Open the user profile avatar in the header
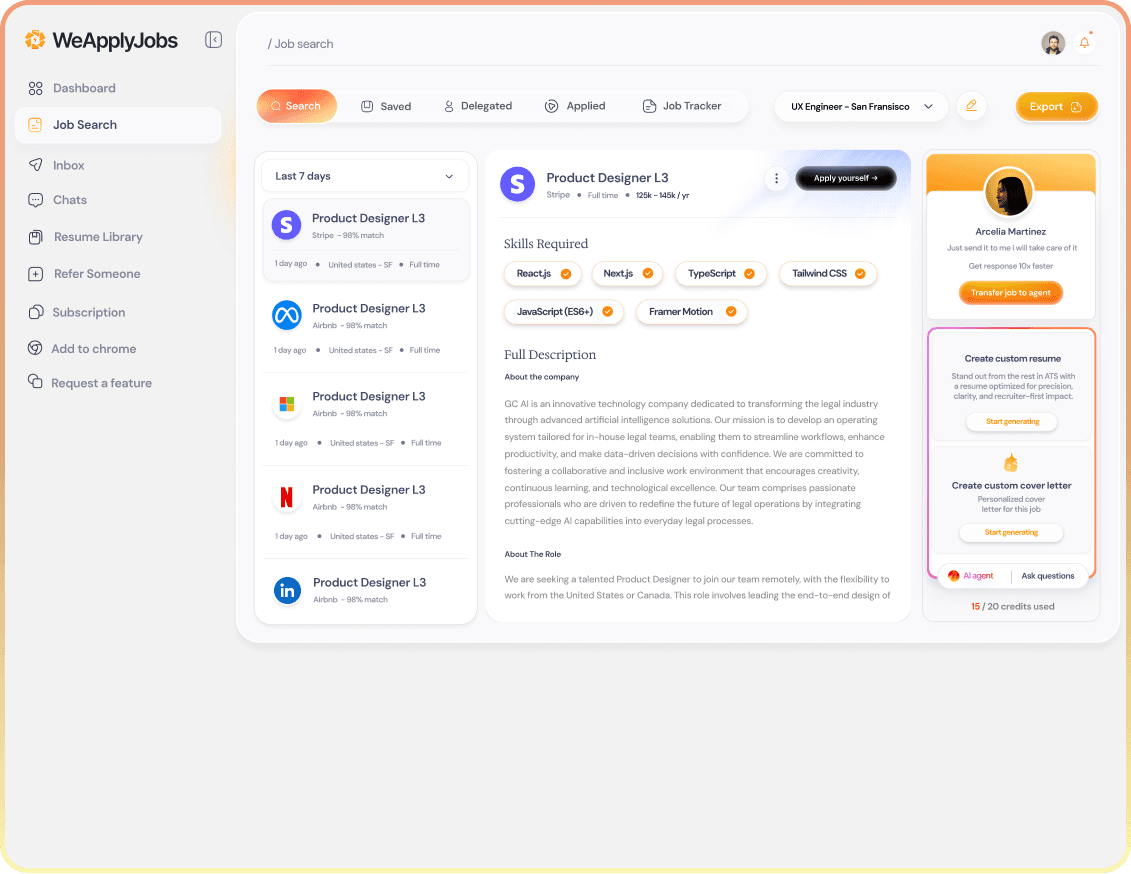This screenshot has height=874, width=1131. pyautogui.click(x=1053, y=43)
